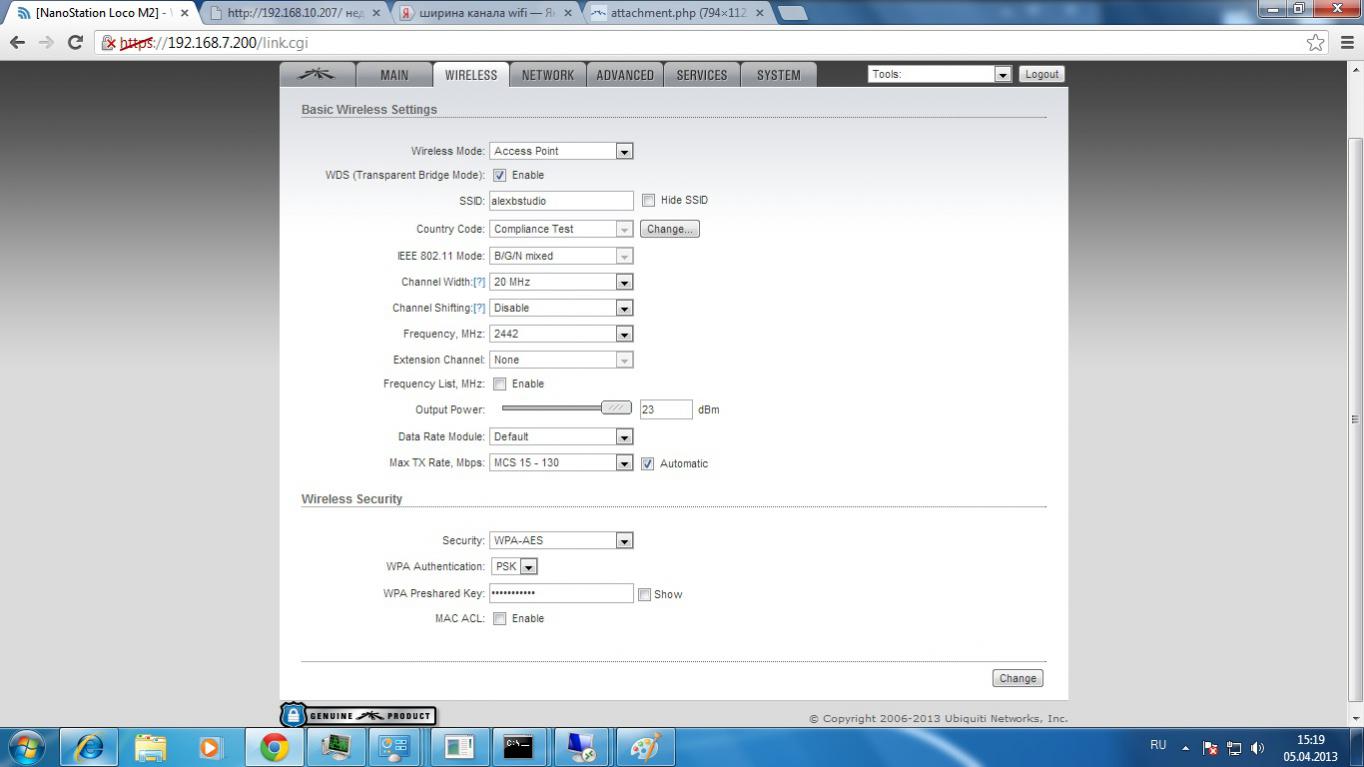Toggle Automatic Max TX Rate checkbox
This screenshot has width=1364, height=767.
point(647,463)
